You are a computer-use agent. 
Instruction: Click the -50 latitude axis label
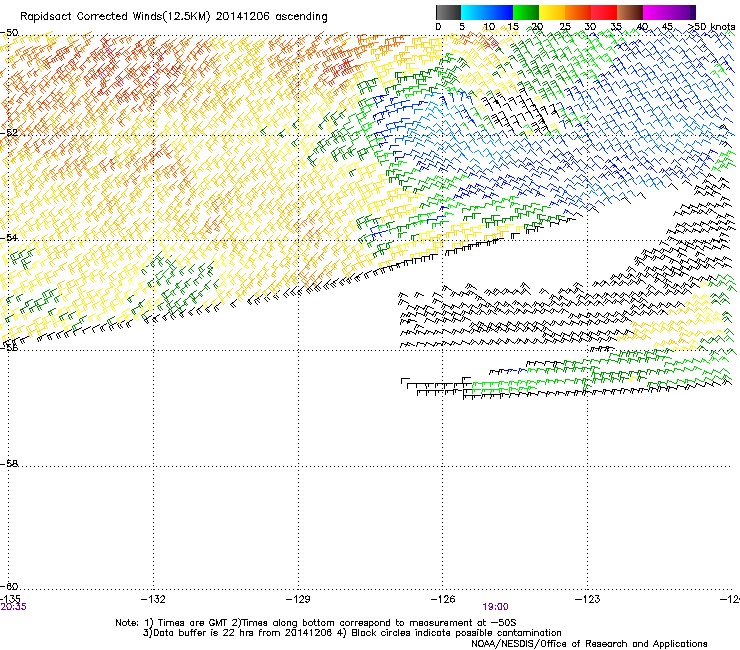click(9, 33)
